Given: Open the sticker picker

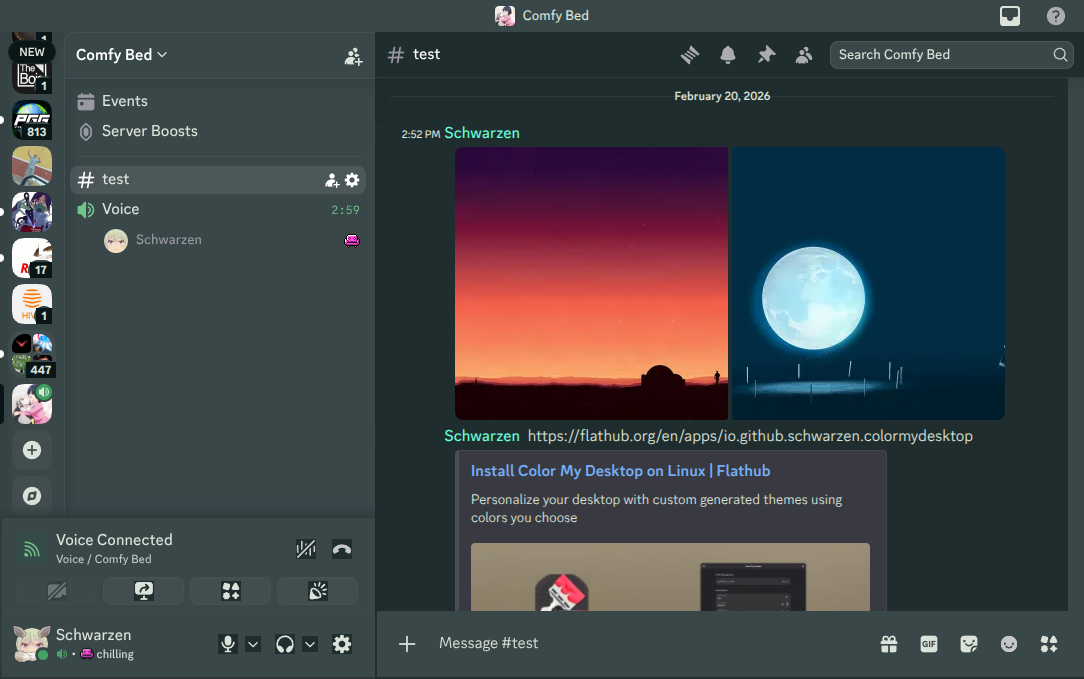Looking at the screenshot, I should [969, 644].
